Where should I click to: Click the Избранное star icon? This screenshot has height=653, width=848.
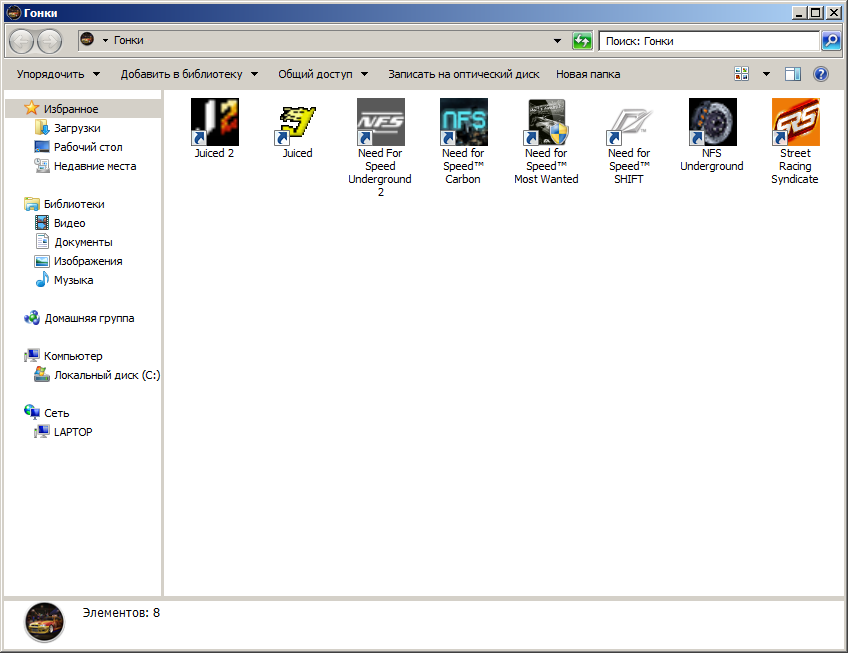(31, 108)
